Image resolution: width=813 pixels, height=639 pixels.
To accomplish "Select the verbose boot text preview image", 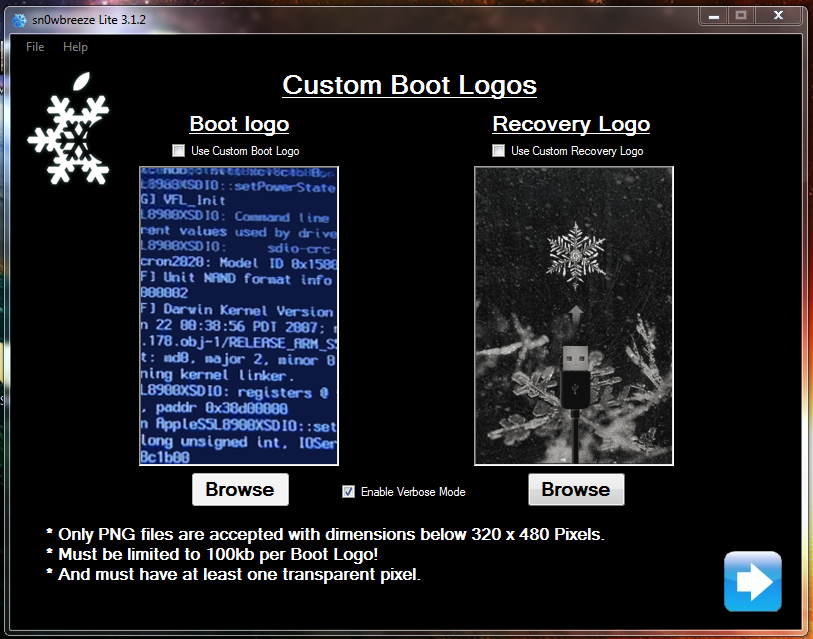I will tap(239, 316).
